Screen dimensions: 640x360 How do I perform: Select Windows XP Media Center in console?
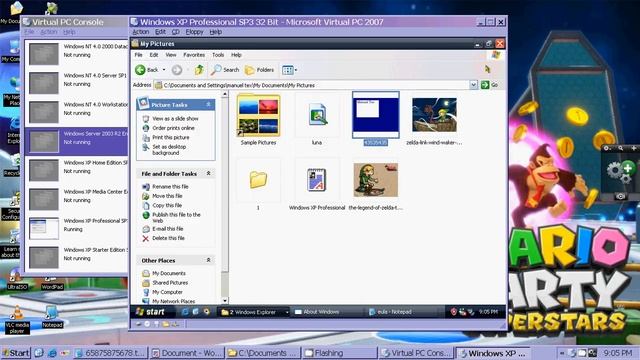[77, 199]
